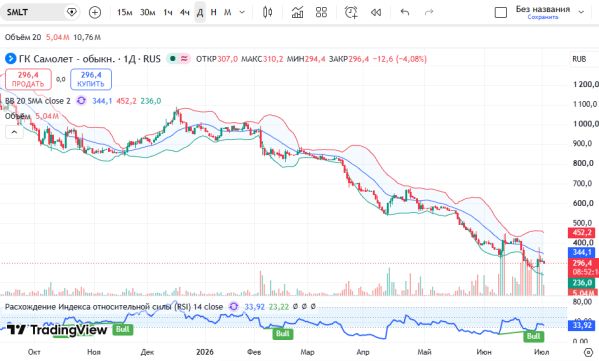
Task: Click the 296,4 КУПИТЬ buy button
Action: tap(91, 79)
